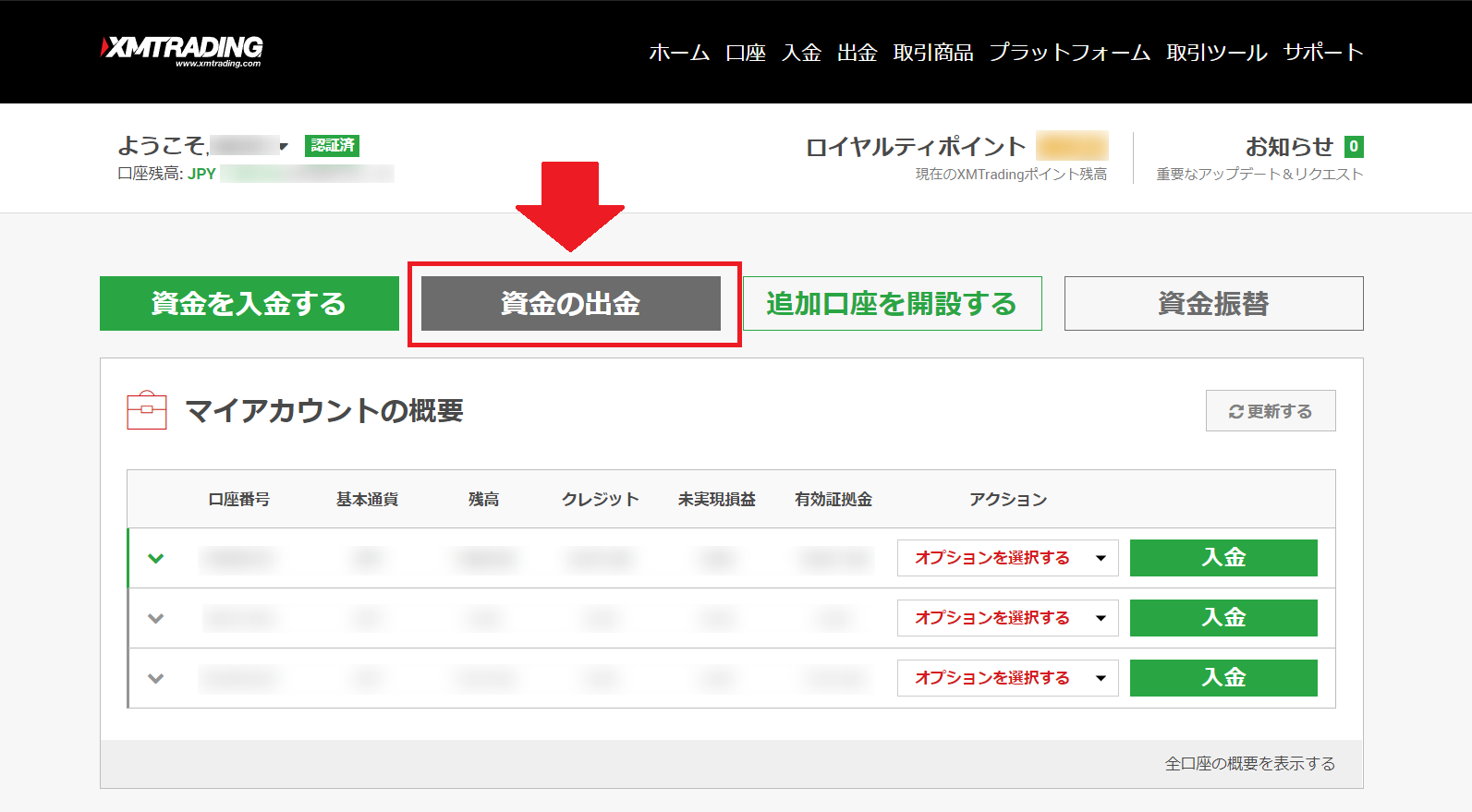
Task: Open first row's オプションを選択する dropdown
Action: [x=1007, y=558]
